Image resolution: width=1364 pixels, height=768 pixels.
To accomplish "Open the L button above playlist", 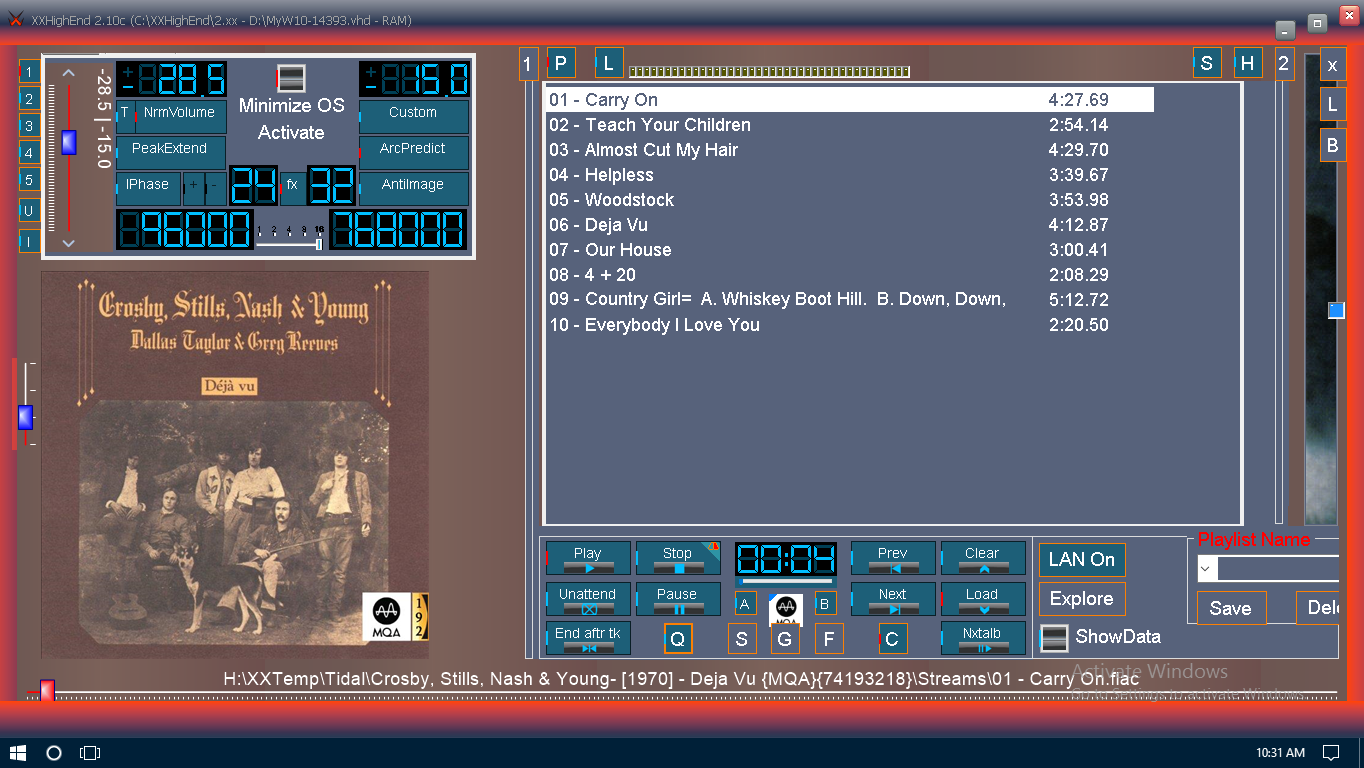I will [609, 64].
